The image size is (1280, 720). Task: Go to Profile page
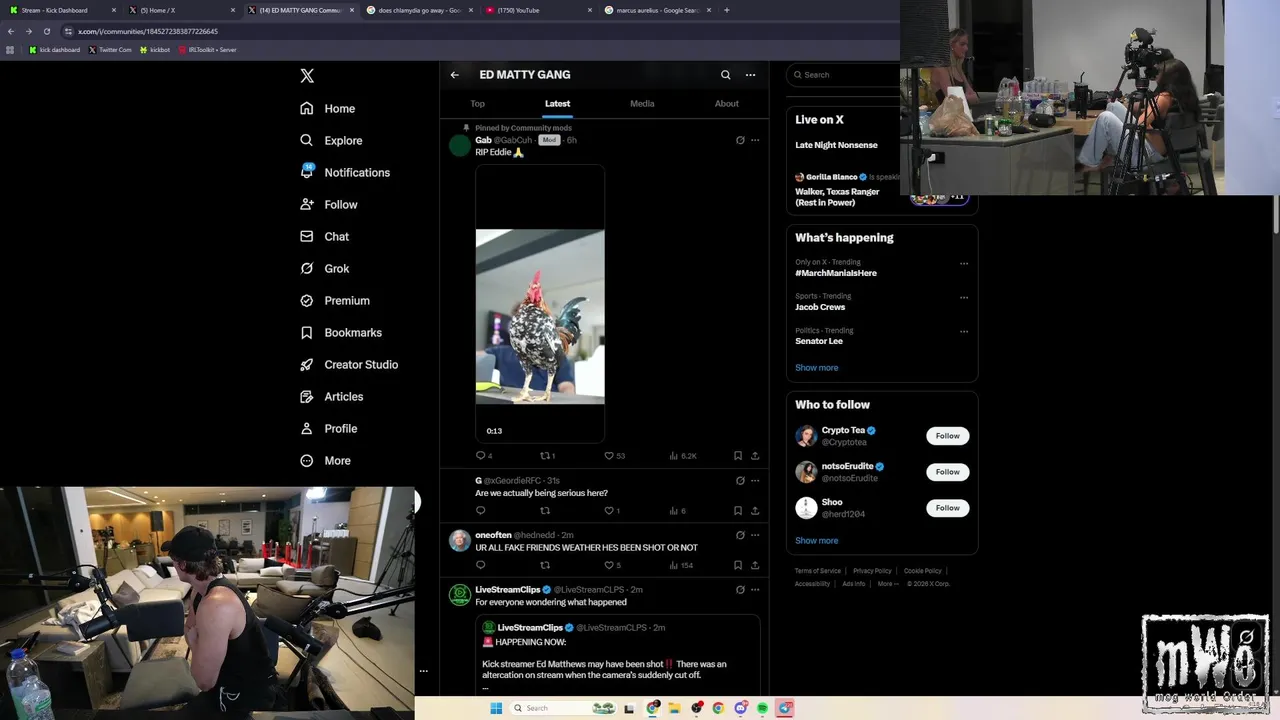coord(328,428)
